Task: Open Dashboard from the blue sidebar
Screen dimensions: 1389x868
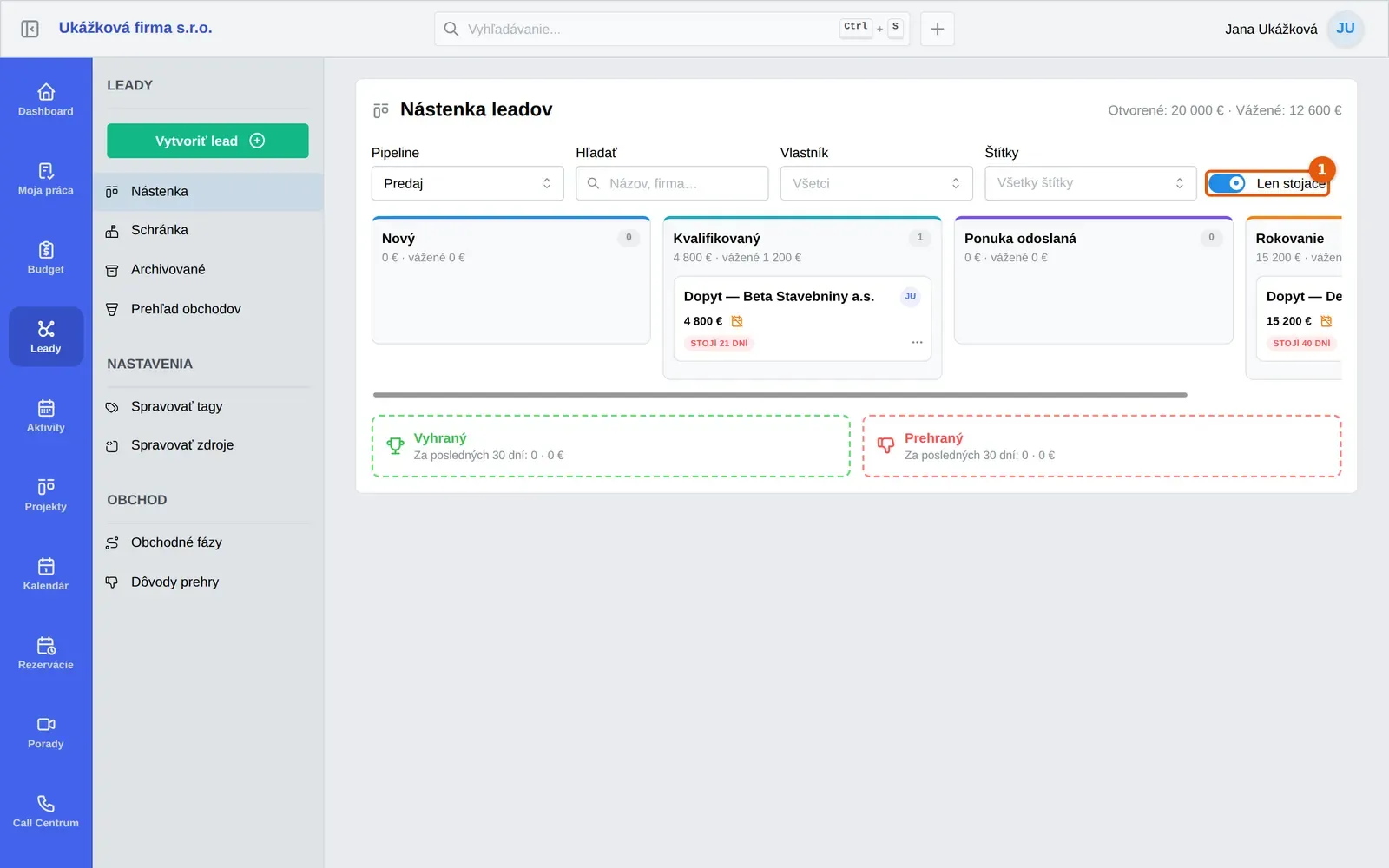Action: pos(46,99)
